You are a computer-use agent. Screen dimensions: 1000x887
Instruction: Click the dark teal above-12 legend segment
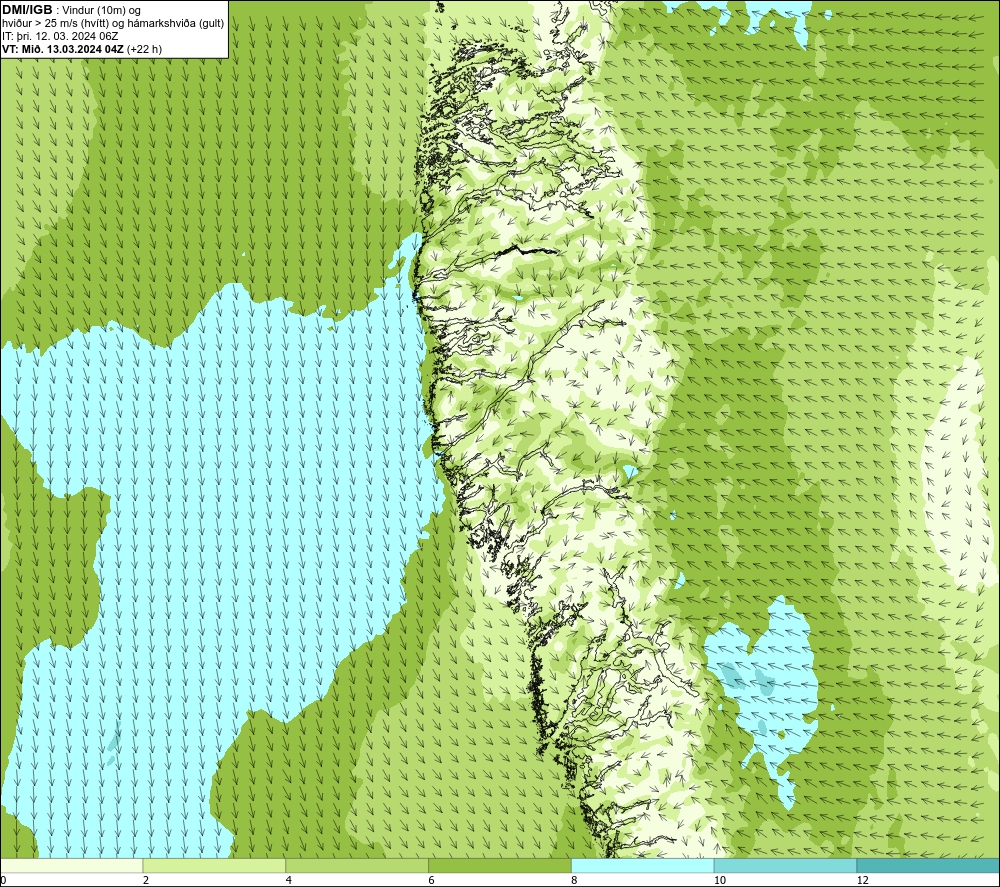(929, 865)
